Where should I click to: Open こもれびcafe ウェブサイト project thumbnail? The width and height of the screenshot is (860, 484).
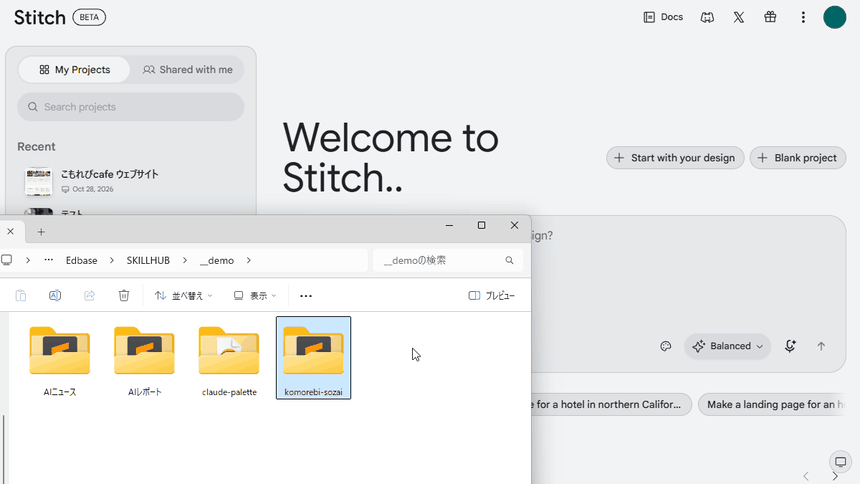(38, 182)
